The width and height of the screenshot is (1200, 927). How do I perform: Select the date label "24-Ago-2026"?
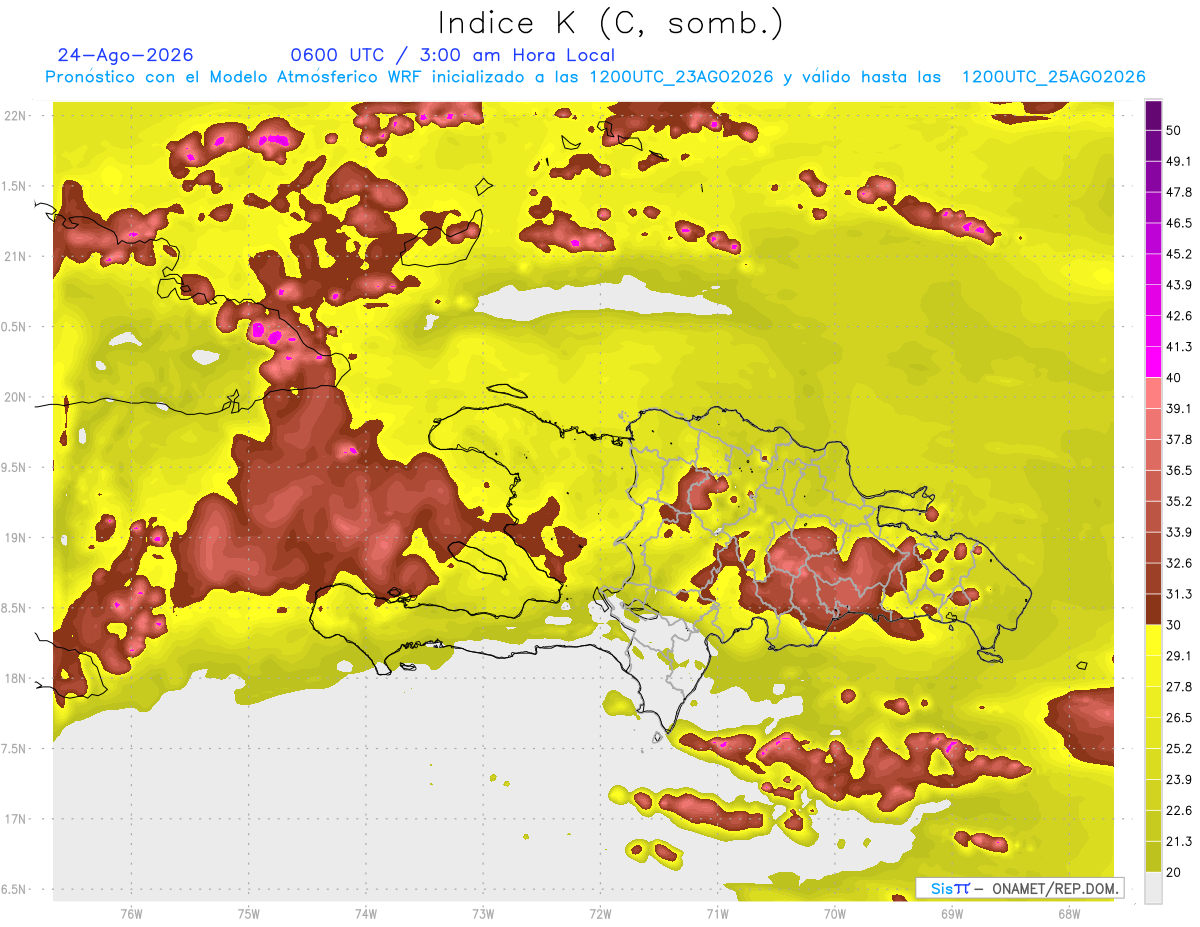(x=126, y=55)
